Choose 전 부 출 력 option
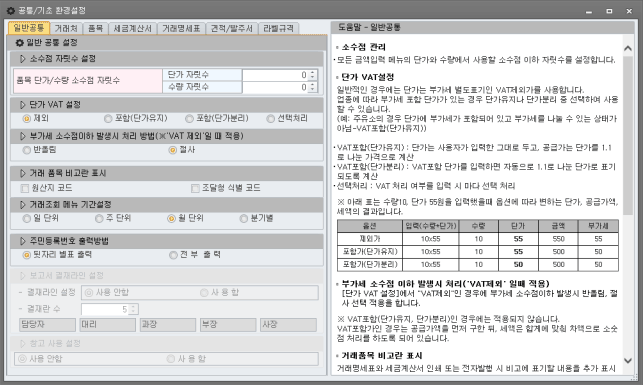 click(x=173, y=255)
